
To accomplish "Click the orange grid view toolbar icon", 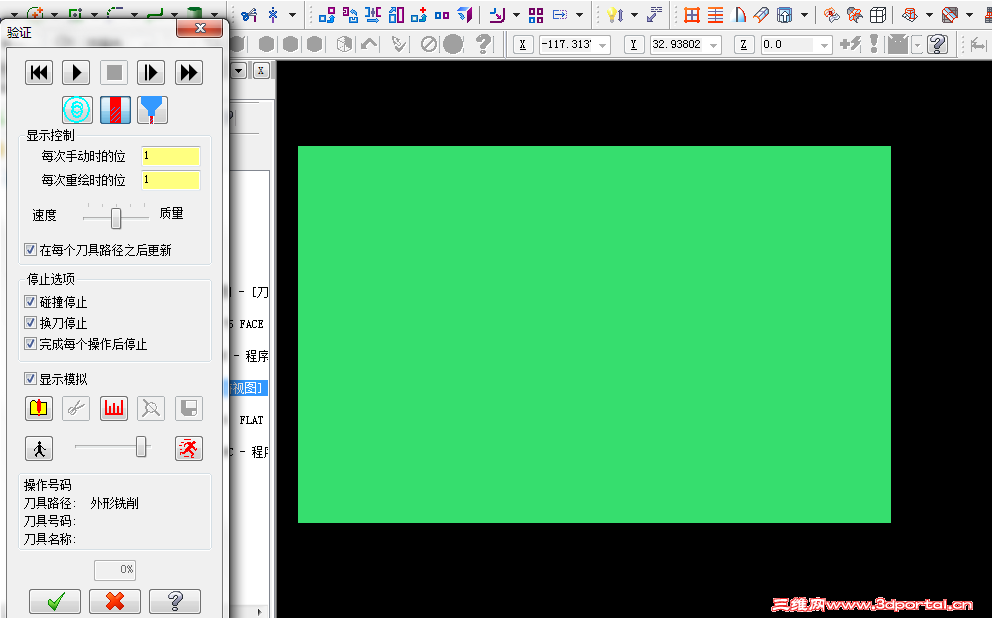I will coord(691,15).
